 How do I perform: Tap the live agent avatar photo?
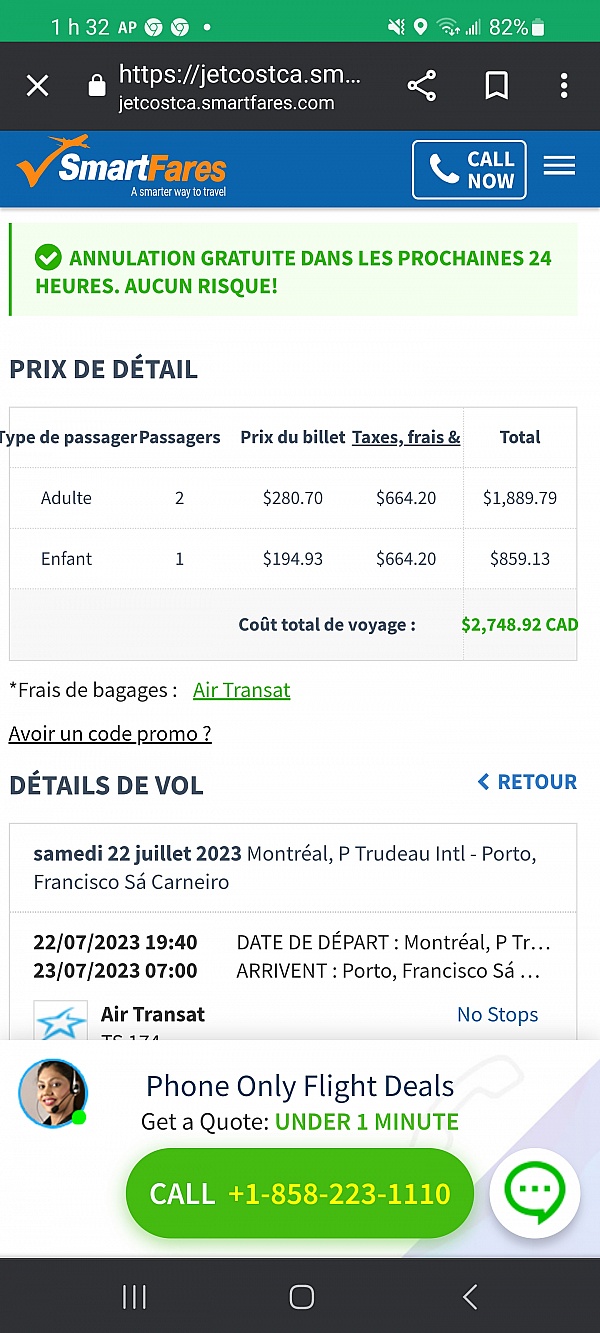coord(52,1093)
